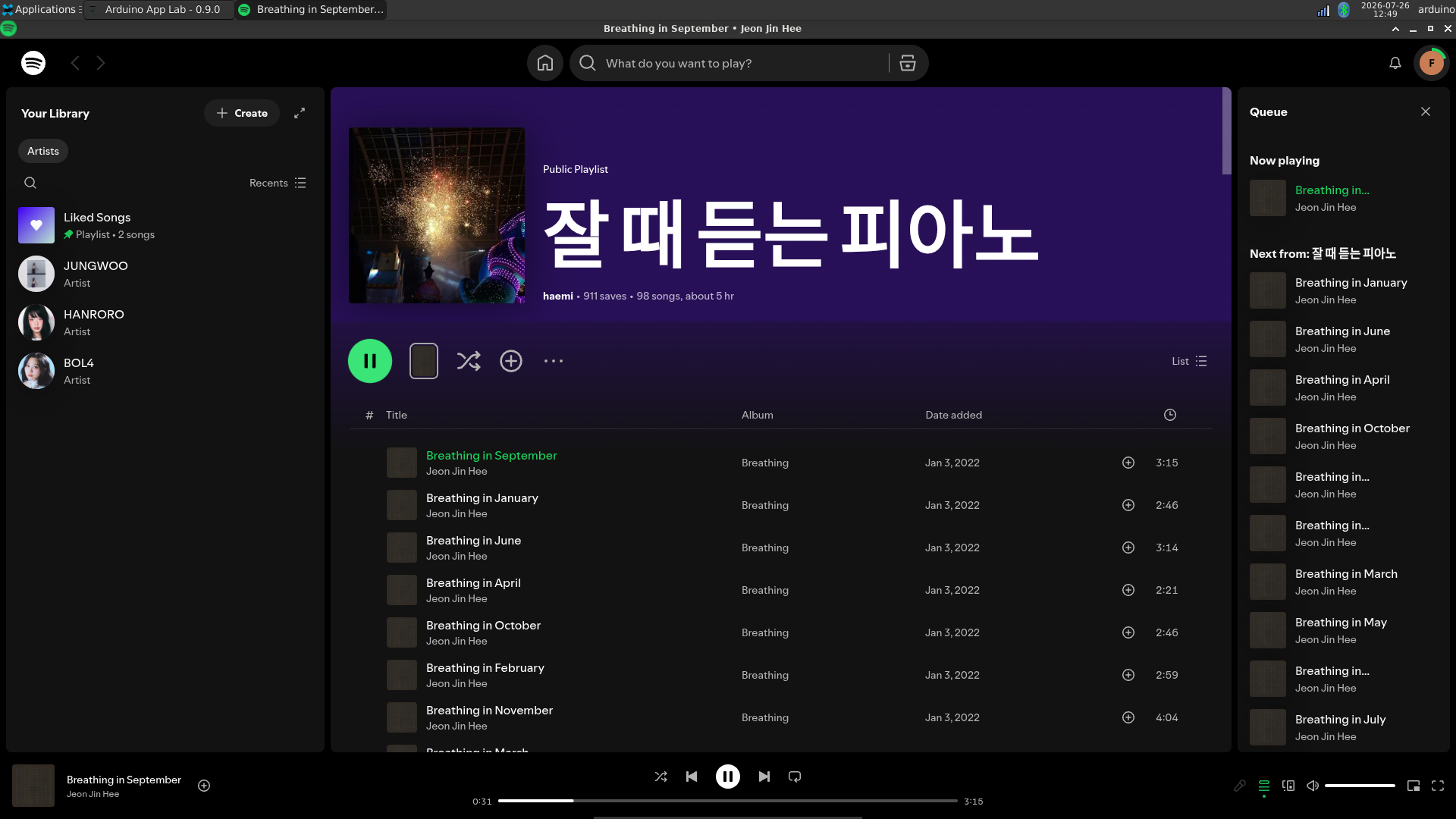Toggle repeat mode
Viewport: 1456px width, 819px height.
[795, 777]
